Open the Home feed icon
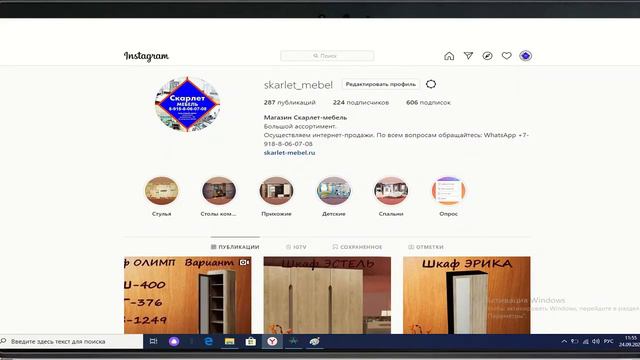 click(x=449, y=56)
